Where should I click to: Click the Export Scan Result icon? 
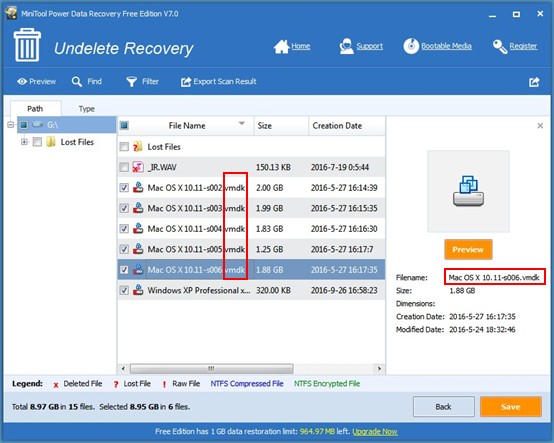[x=186, y=82]
